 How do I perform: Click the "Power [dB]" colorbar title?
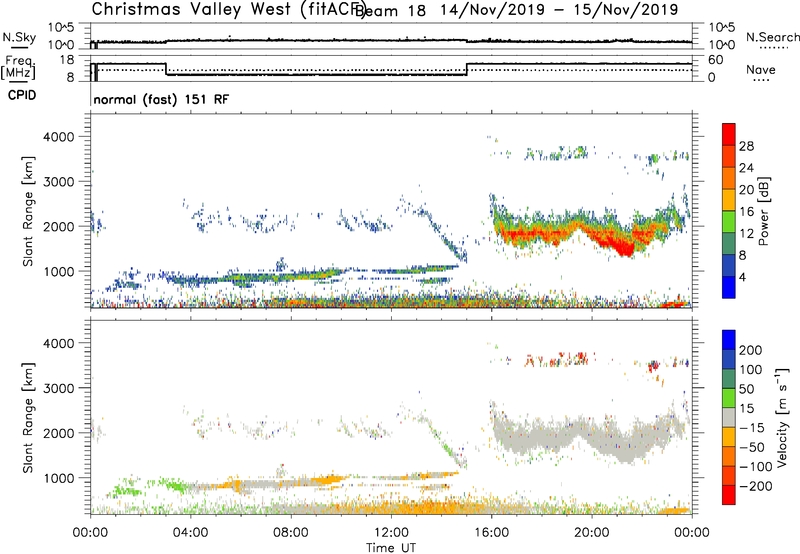(764, 211)
